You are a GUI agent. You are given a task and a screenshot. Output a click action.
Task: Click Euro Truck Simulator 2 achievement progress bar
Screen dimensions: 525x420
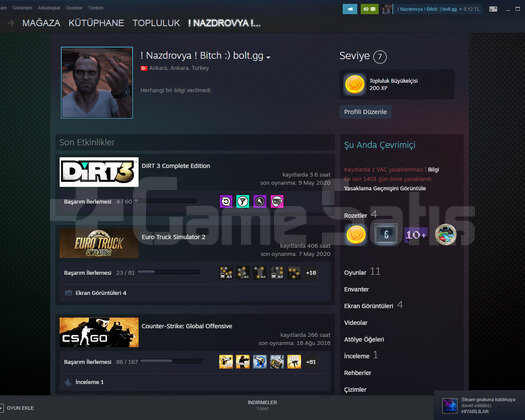(168, 272)
